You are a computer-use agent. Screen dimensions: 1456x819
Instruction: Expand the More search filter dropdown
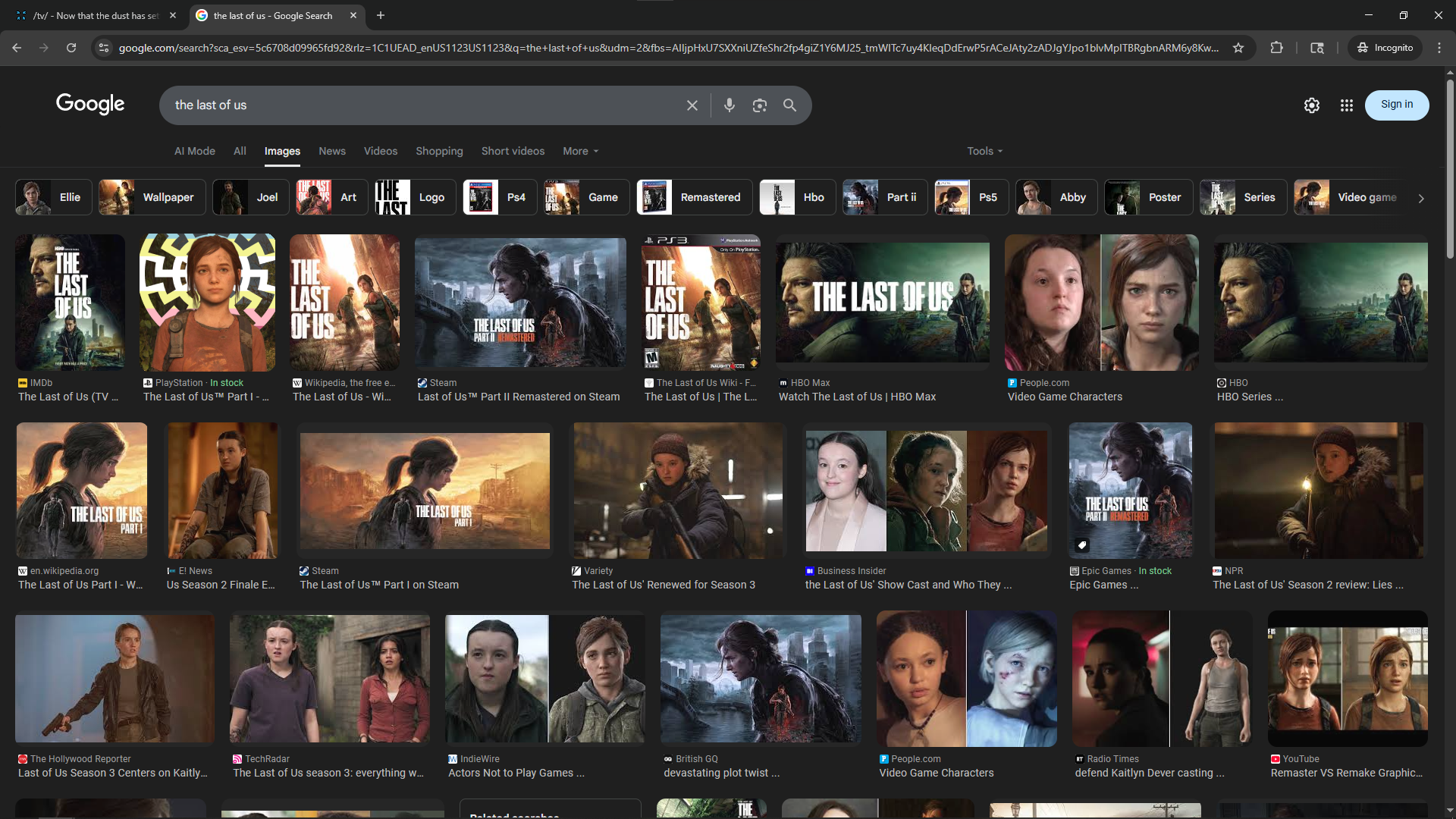point(581,151)
